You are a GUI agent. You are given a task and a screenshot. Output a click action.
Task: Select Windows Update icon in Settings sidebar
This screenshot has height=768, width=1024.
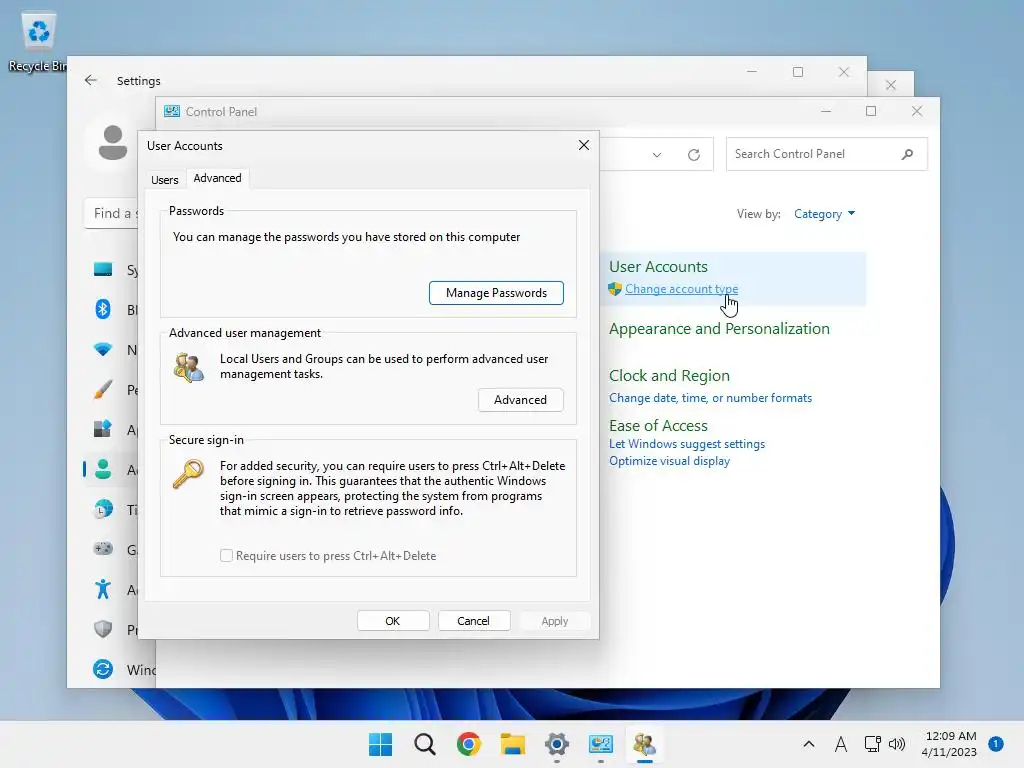pos(103,669)
